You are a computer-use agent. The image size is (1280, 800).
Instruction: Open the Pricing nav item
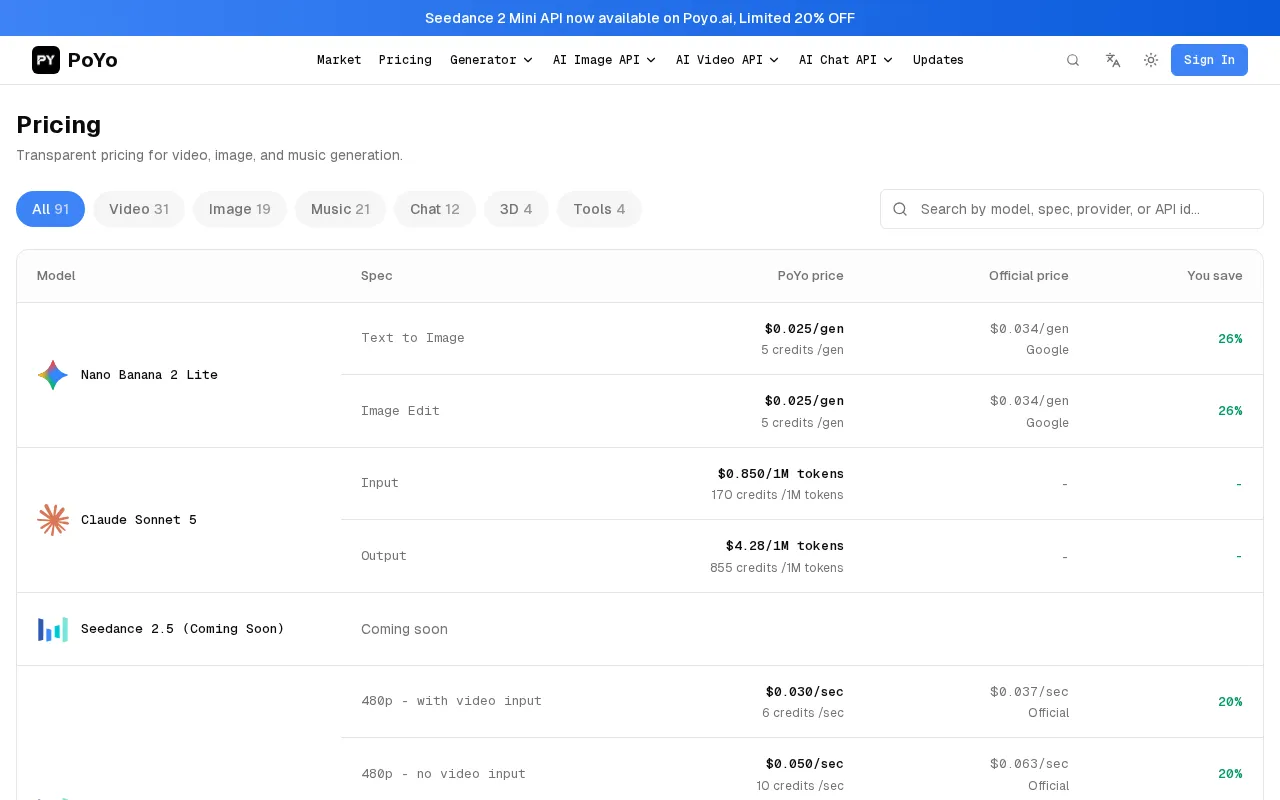pyautogui.click(x=405, y=60)
